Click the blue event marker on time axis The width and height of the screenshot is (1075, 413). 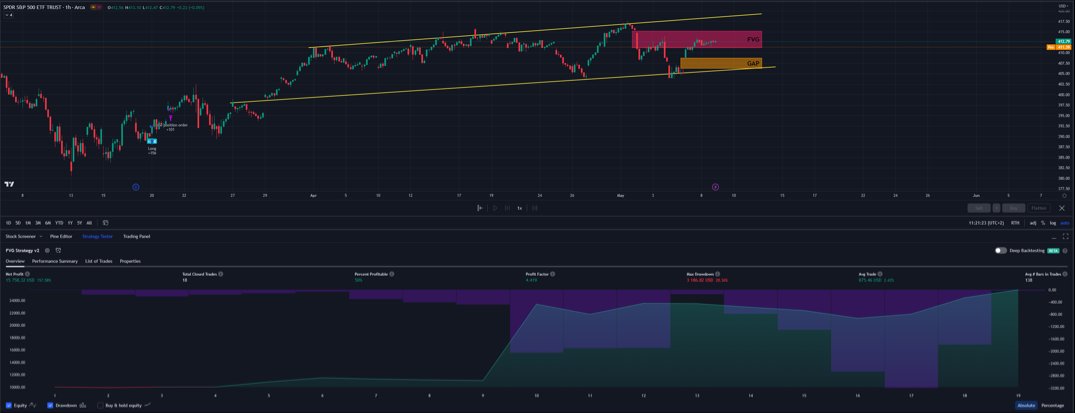pos(136,187)
